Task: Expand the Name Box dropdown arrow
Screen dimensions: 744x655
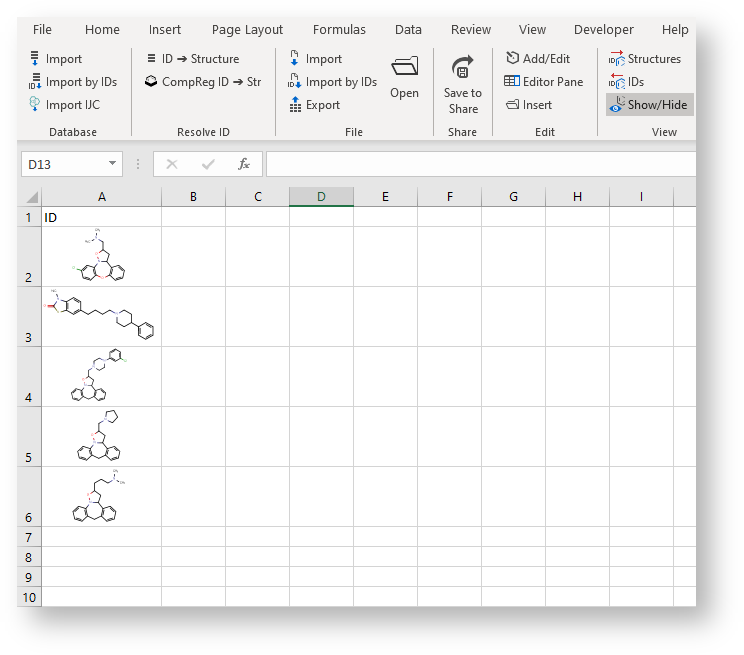Action: click(112, 164)
